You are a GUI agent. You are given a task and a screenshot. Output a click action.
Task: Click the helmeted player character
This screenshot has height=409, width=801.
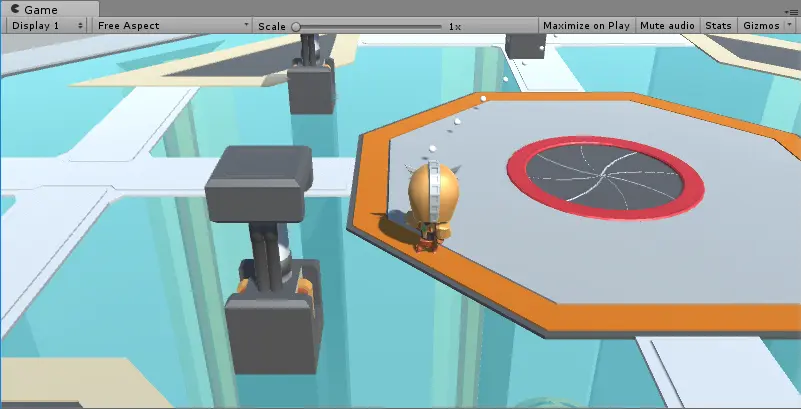coord(432,207)
